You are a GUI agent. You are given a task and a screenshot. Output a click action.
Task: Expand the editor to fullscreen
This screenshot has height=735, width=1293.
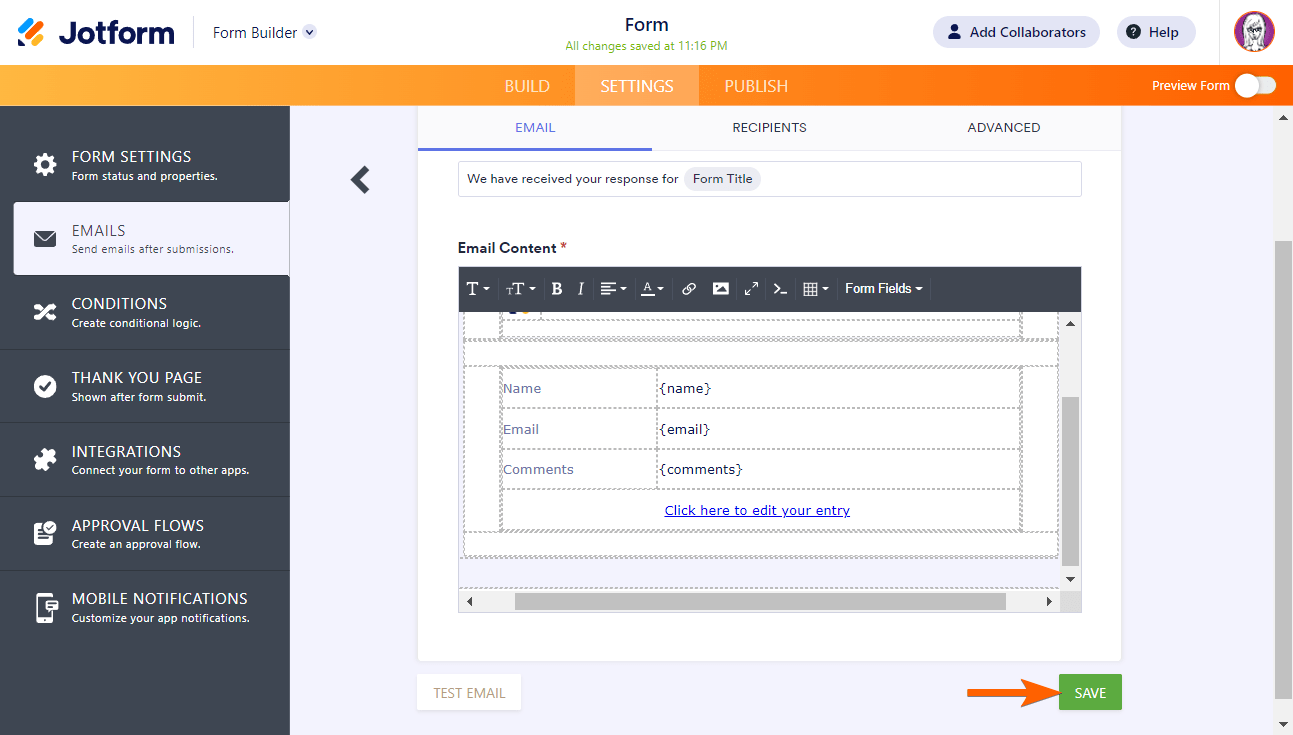tap(751, 289)
